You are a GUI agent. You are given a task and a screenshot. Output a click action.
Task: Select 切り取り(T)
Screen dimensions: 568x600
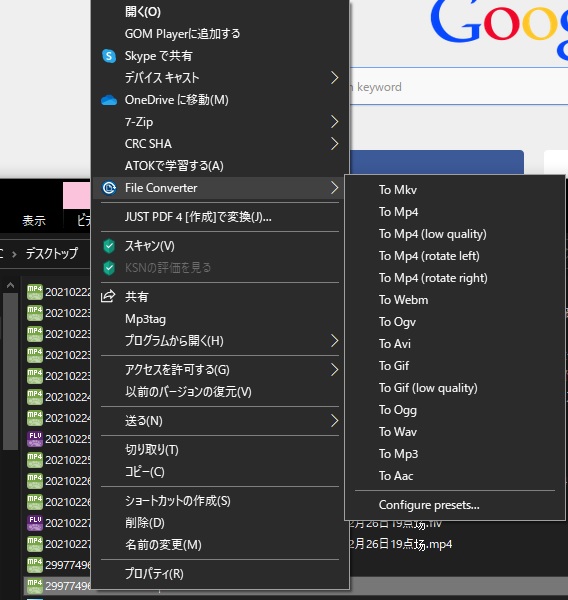pos(220,450)
